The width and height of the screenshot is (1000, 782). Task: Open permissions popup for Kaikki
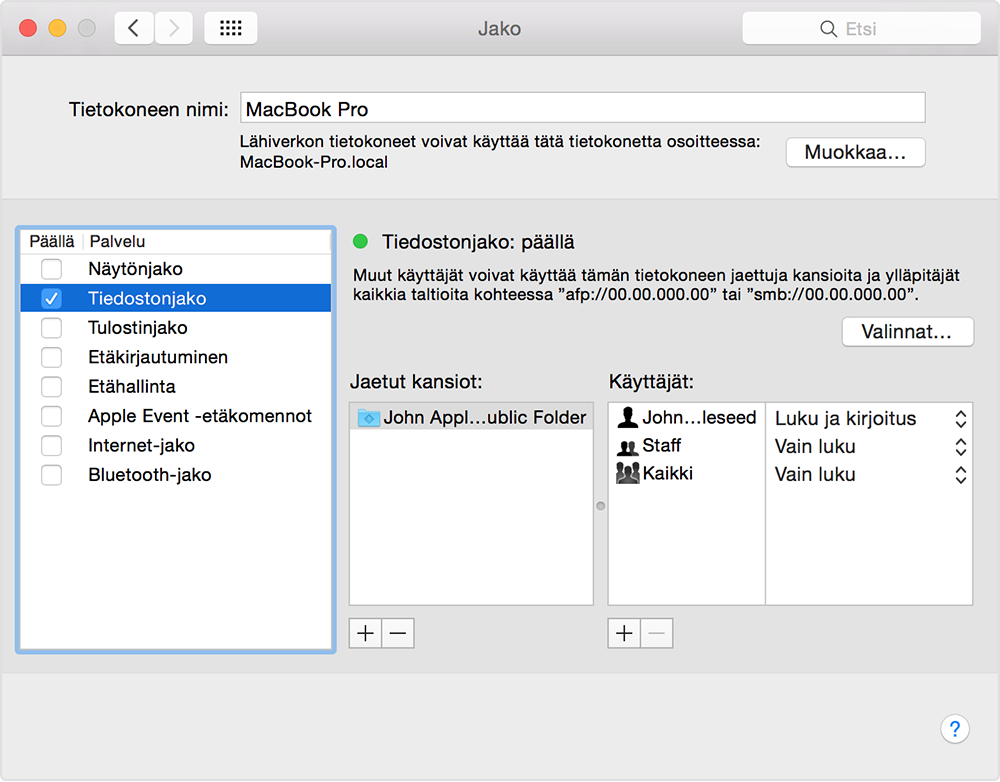pyautogui.click(x=960, y=475)
